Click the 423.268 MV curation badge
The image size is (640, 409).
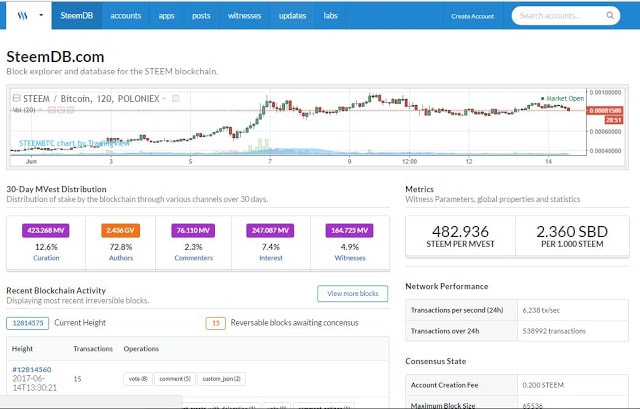click(x=46, y=230)
